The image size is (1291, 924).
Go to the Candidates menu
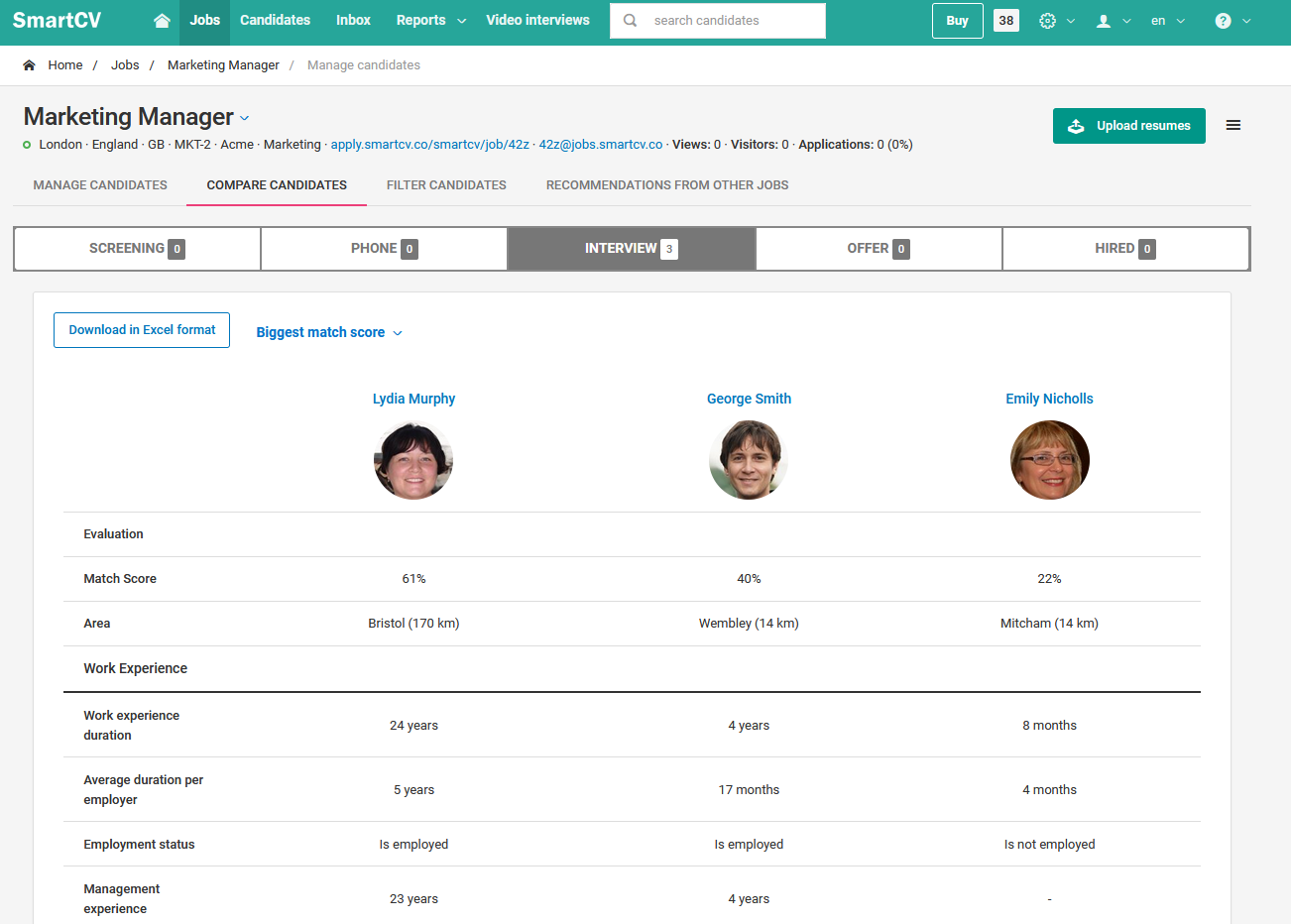pos(275,21)
